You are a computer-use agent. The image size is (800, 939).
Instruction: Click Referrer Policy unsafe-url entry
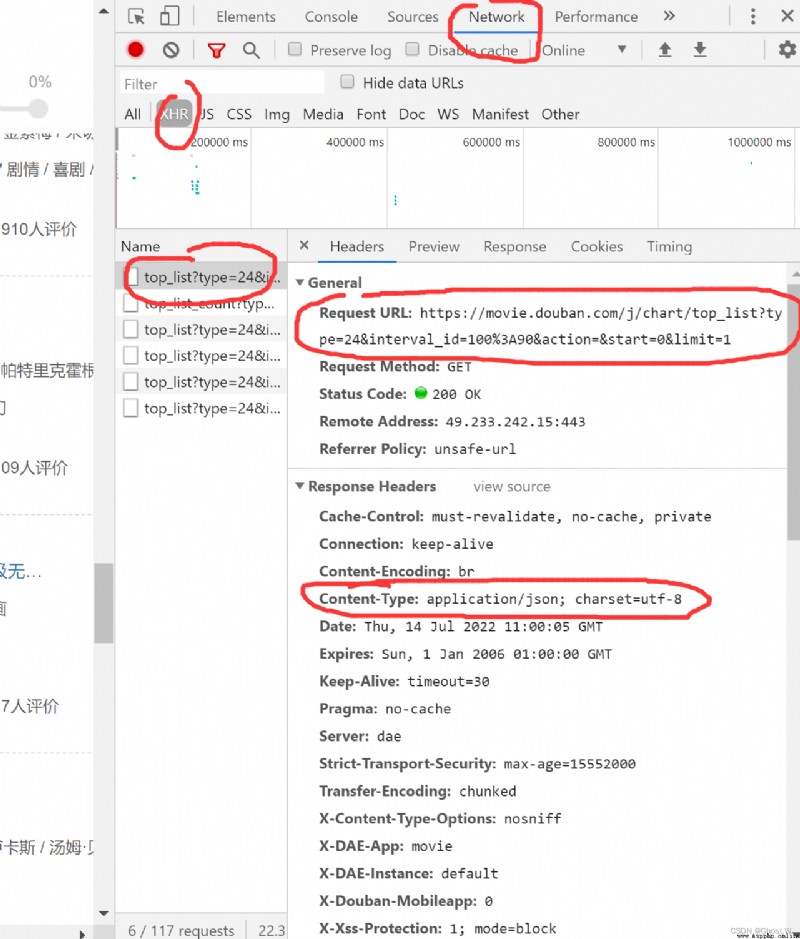(x=417, y=449)
